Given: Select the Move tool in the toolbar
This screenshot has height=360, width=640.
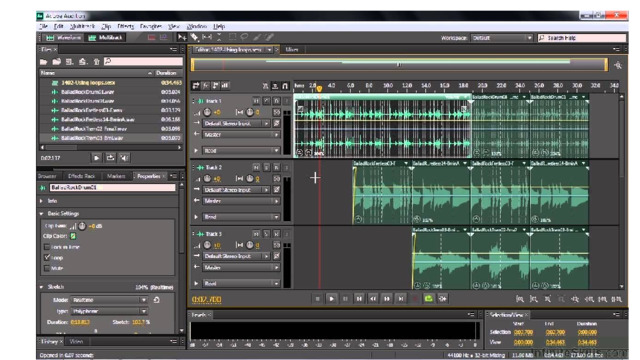Looking at the screenshot, I should pos(182,38).
